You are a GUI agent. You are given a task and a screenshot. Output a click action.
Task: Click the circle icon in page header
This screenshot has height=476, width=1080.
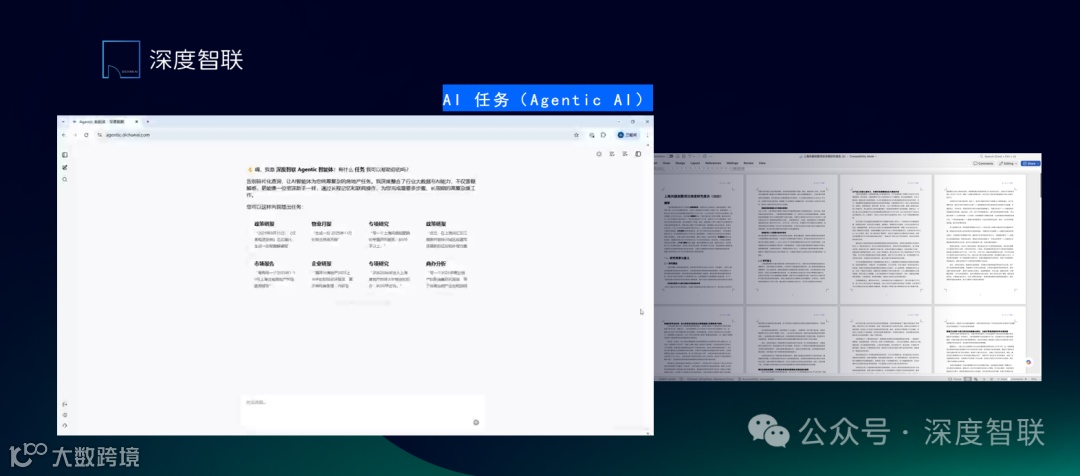(x=599, y=154)
